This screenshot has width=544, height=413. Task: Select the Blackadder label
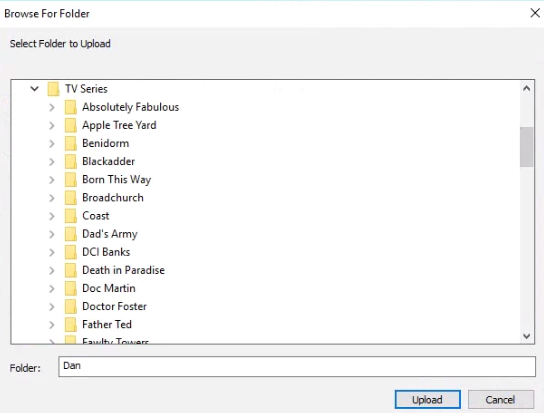tap(108, 161)
